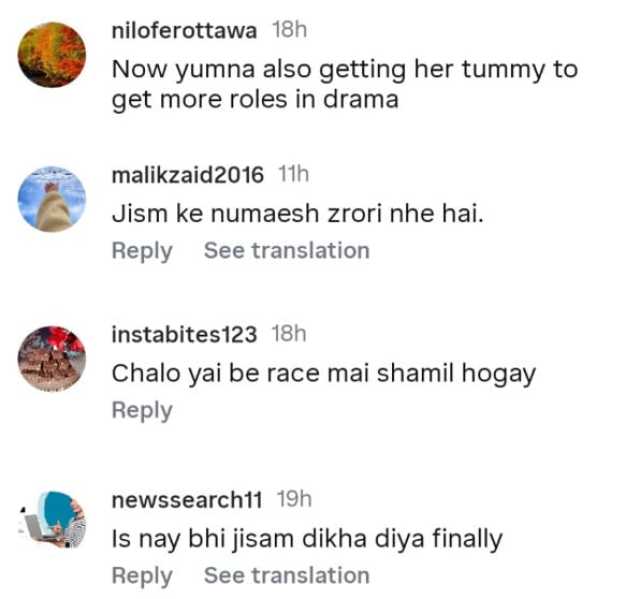Click the 11h timestamp on malikzaid2016's comment
Image resolution: width=640 pixels, height=599 pixels.
pos(293,174)
